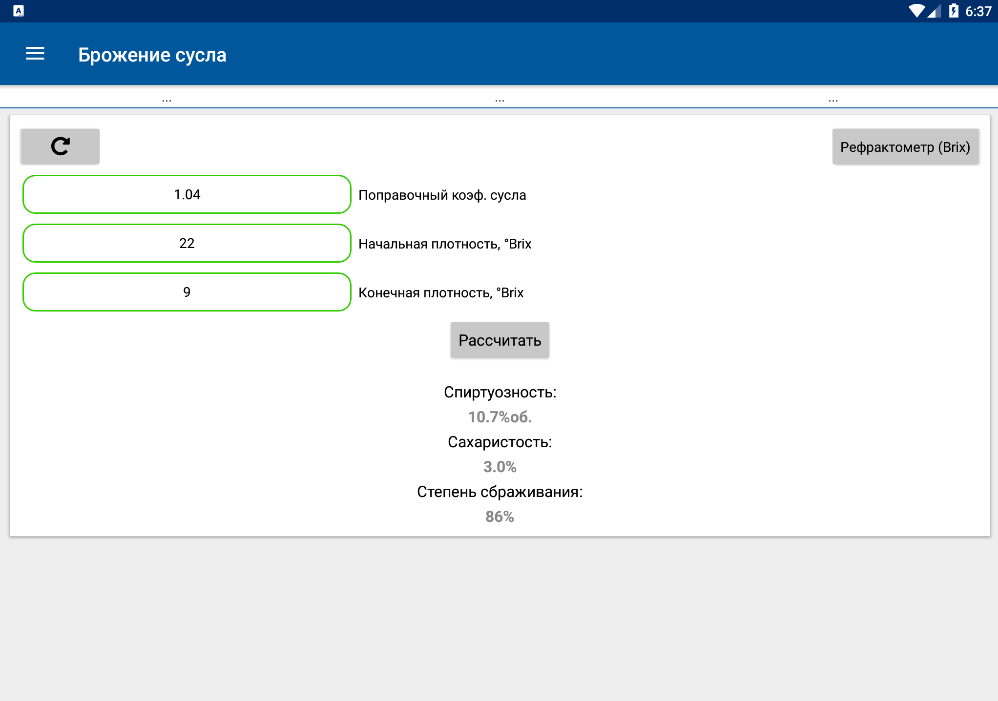998x701 pixels.
Task: Edit the final density field showing 9
Action: pyautogui.click(x=186, y=292)
